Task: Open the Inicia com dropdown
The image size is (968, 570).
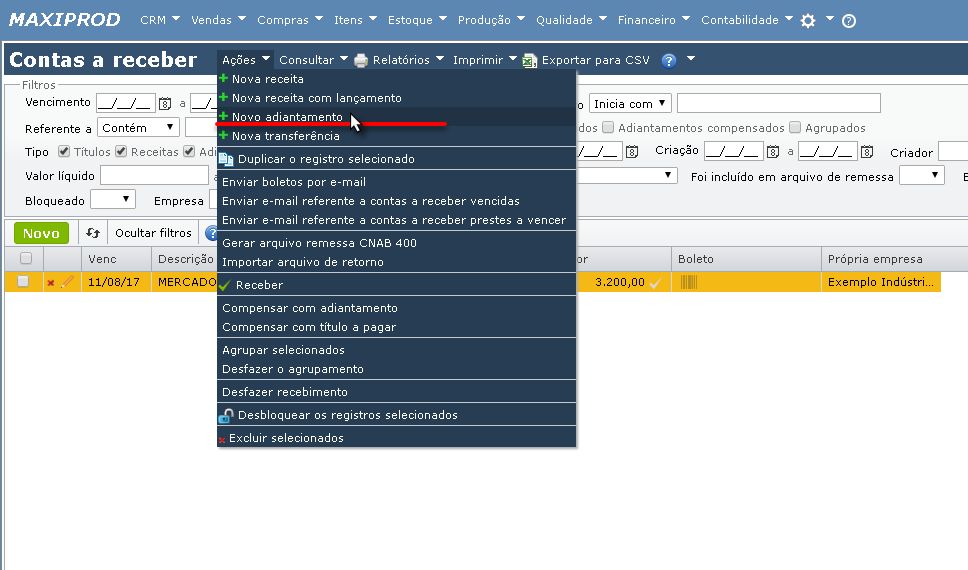Action: click(630, 104)
